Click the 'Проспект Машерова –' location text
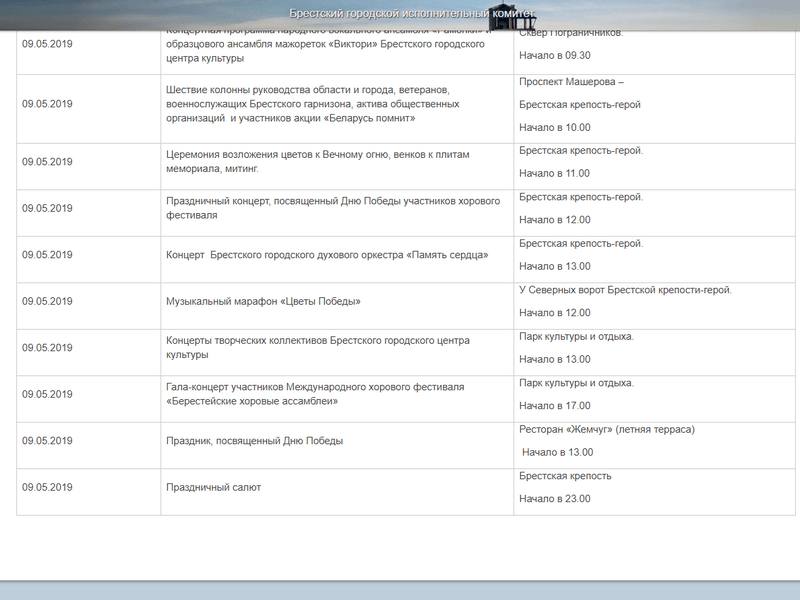 click(x=572, y=81)
